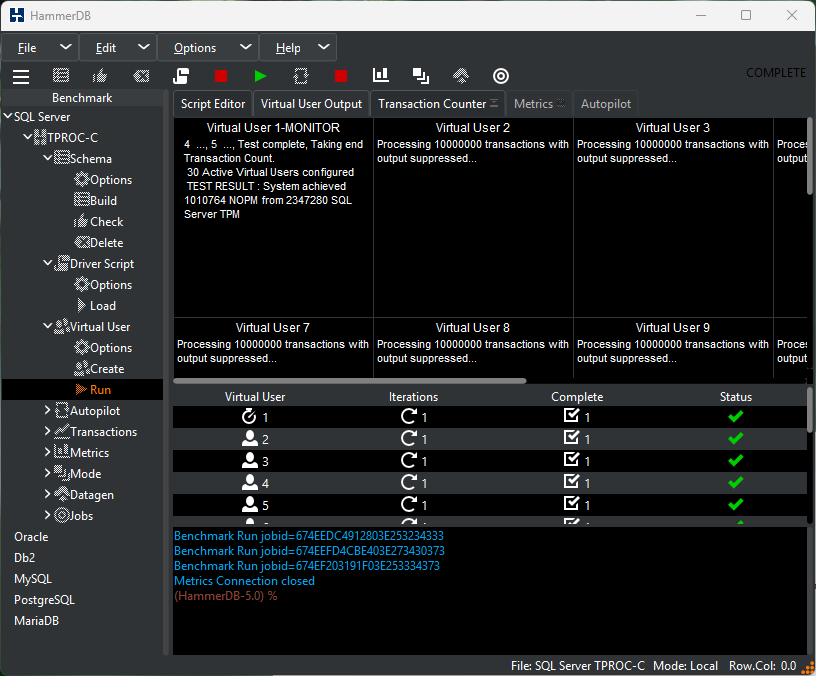Click the second red stop square icon
Viewport: 816px width, 676px height.
coord(341,76)
